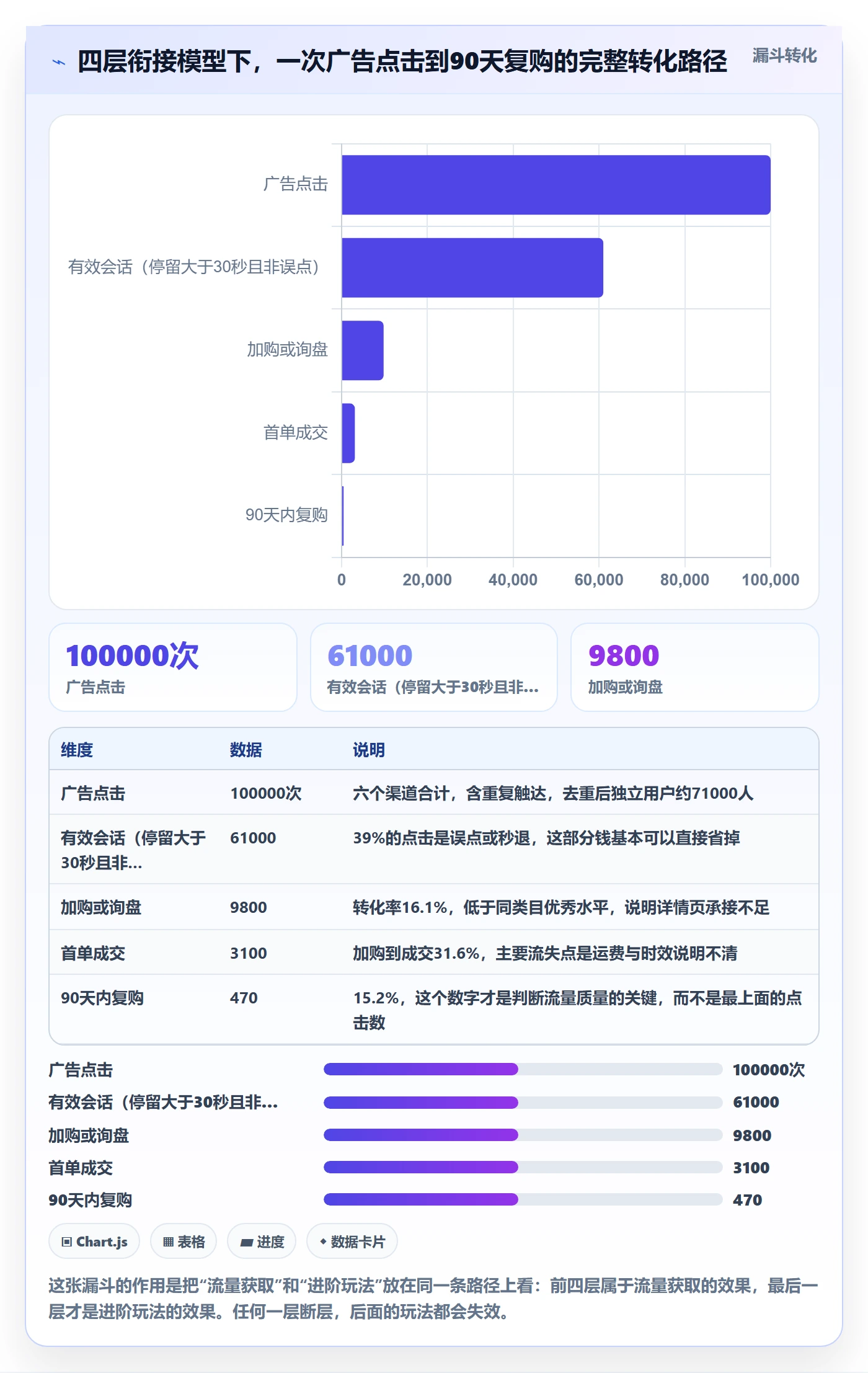The image size is (868, 1373).
Task: Select the 进度 chip
Action: [262, 1242]
